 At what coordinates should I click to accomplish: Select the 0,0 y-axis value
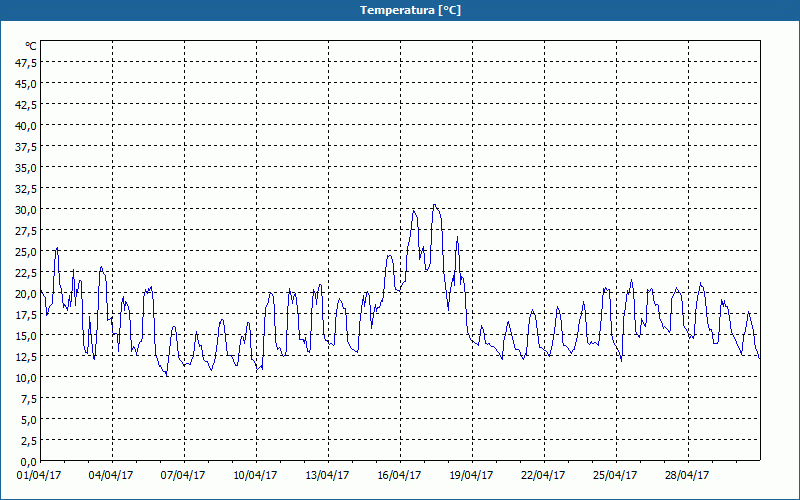[29, 462]
